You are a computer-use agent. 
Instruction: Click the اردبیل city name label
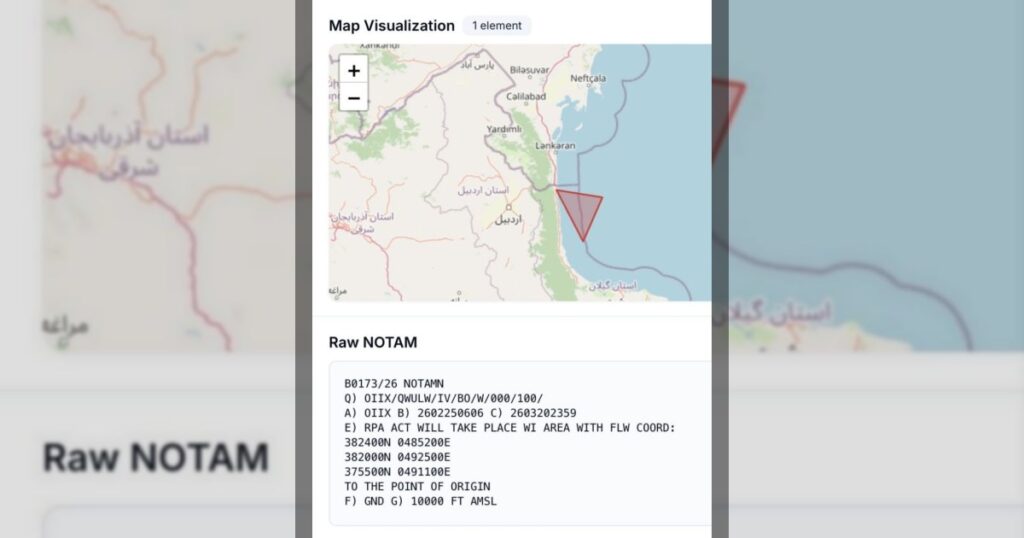(x=510, y=219)
